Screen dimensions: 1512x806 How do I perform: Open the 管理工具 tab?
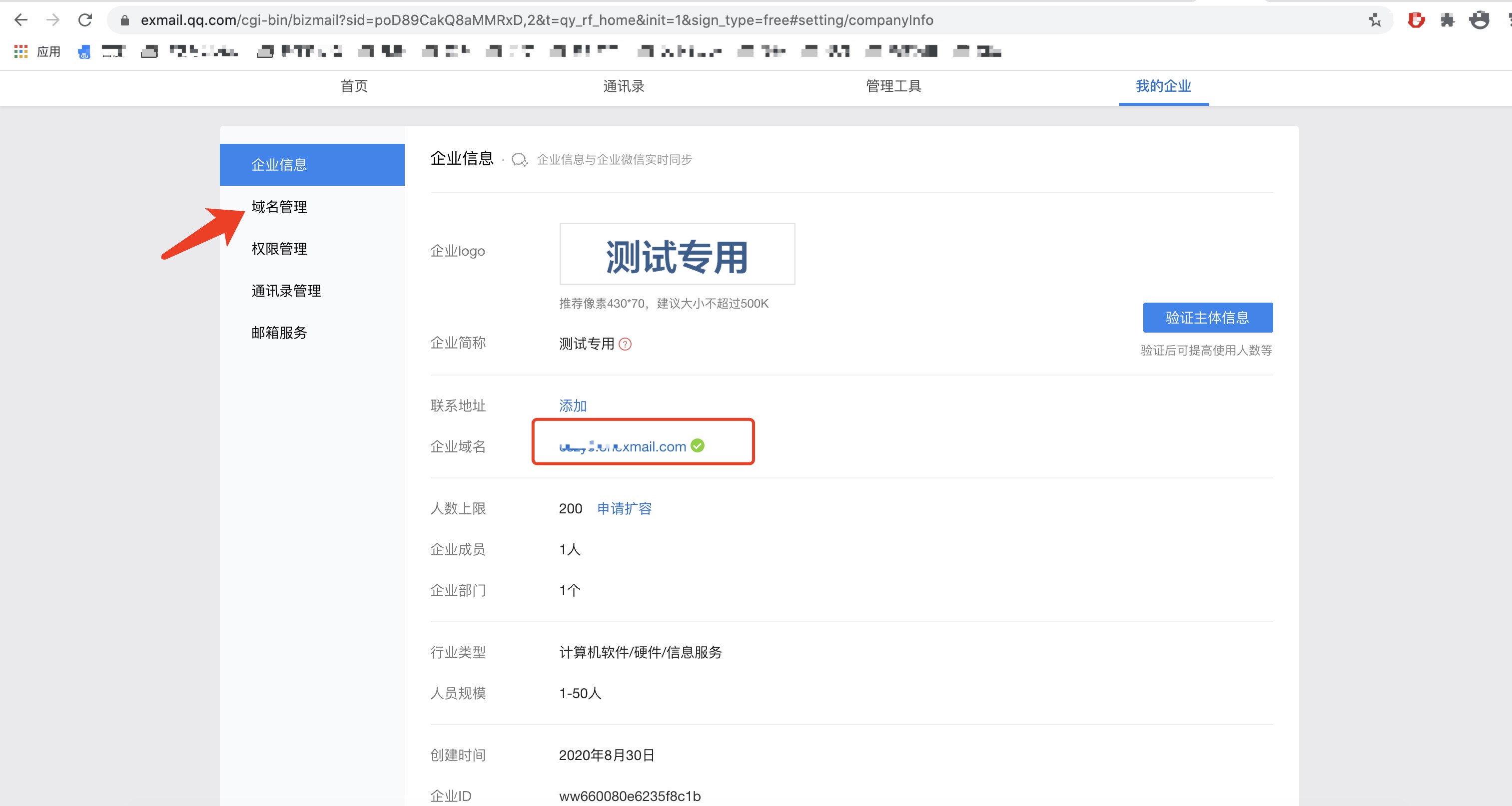893,86
